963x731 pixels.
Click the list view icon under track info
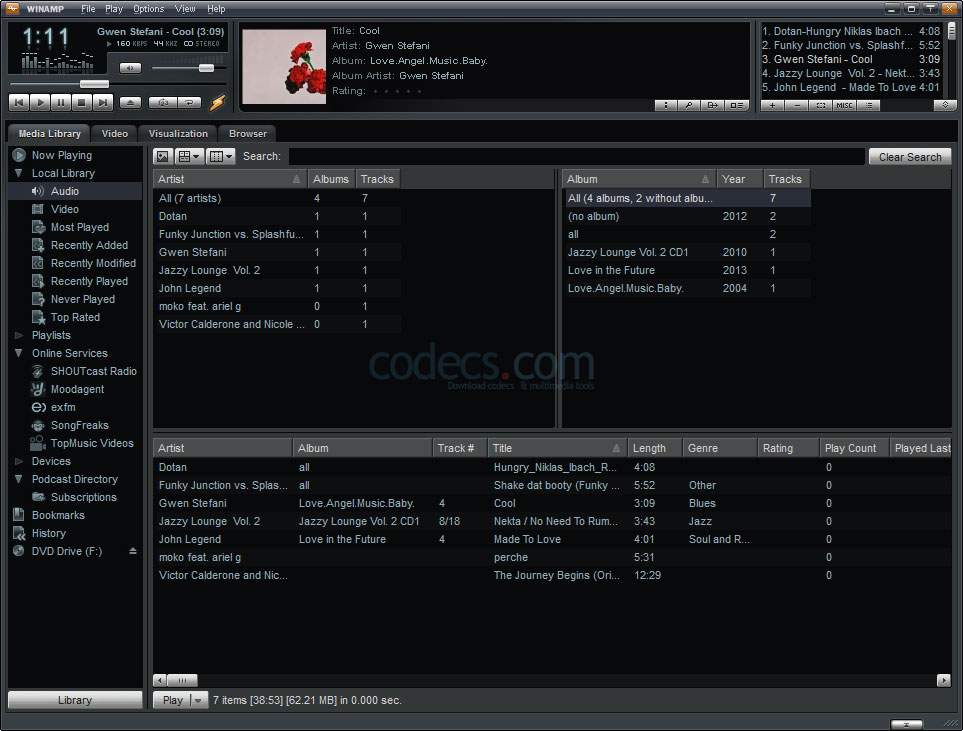(x=736, y=106)
